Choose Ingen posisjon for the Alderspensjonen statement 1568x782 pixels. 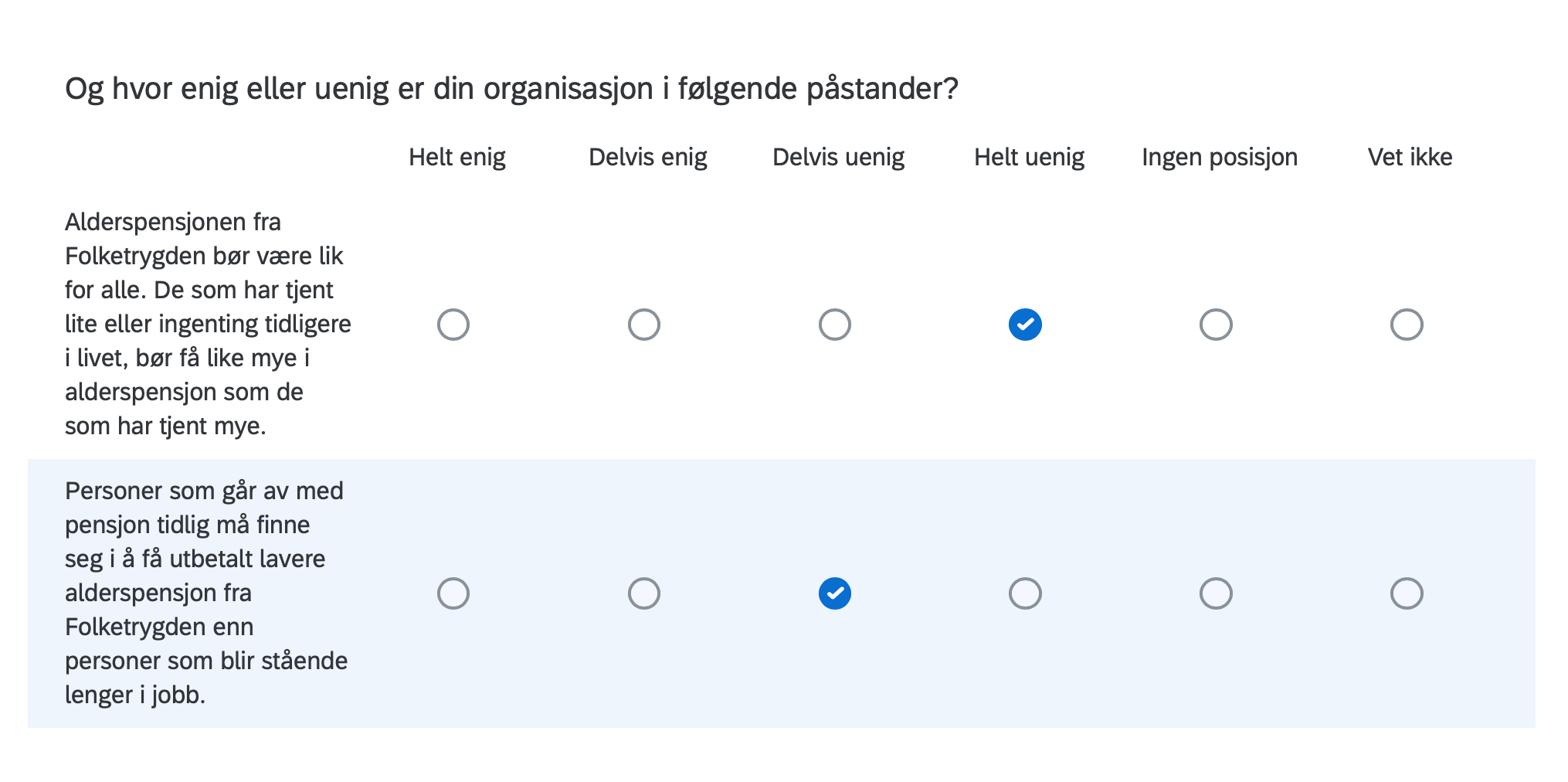point(1216,325)
